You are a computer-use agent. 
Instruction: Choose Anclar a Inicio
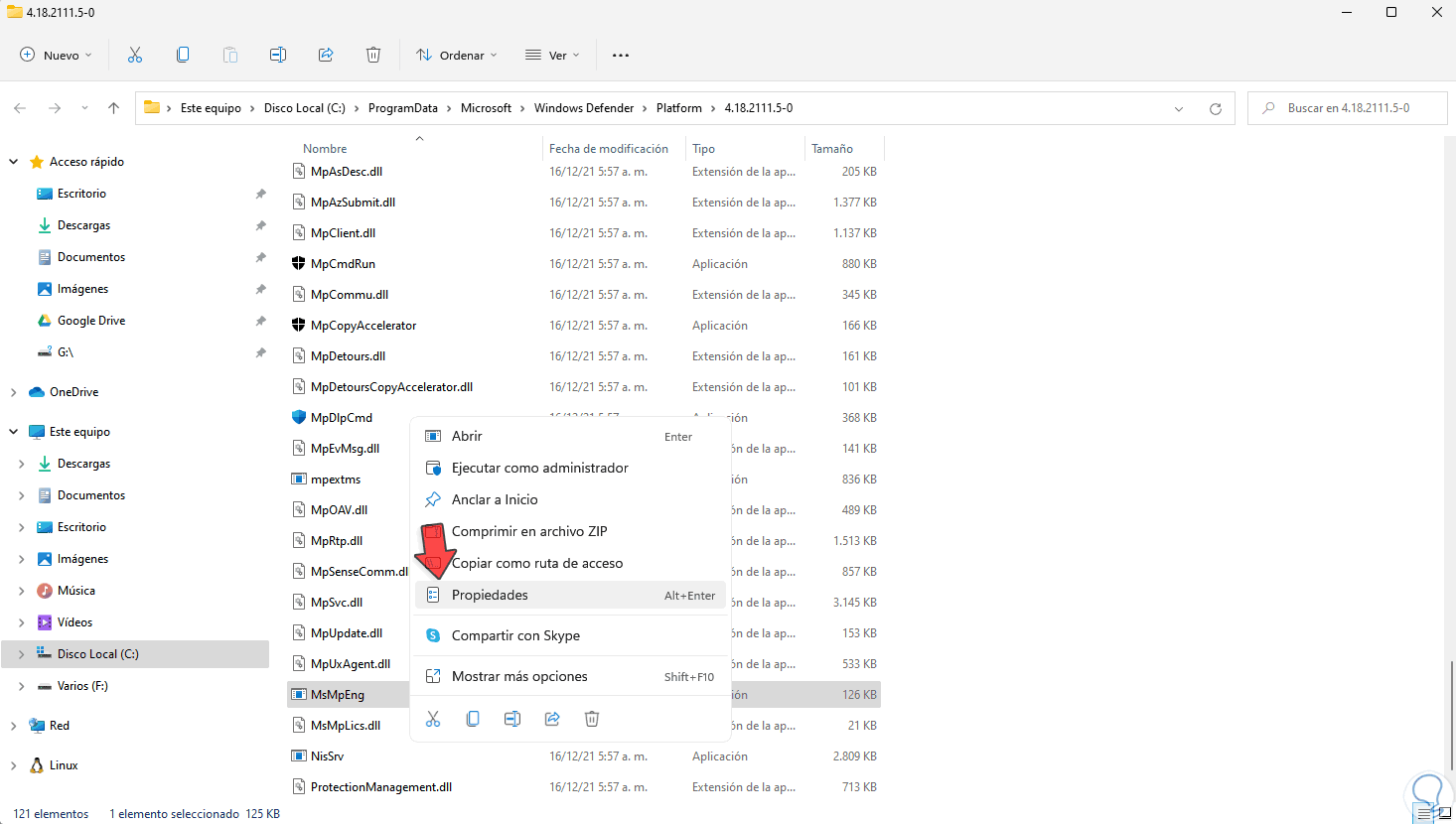[x=569, y=499]
